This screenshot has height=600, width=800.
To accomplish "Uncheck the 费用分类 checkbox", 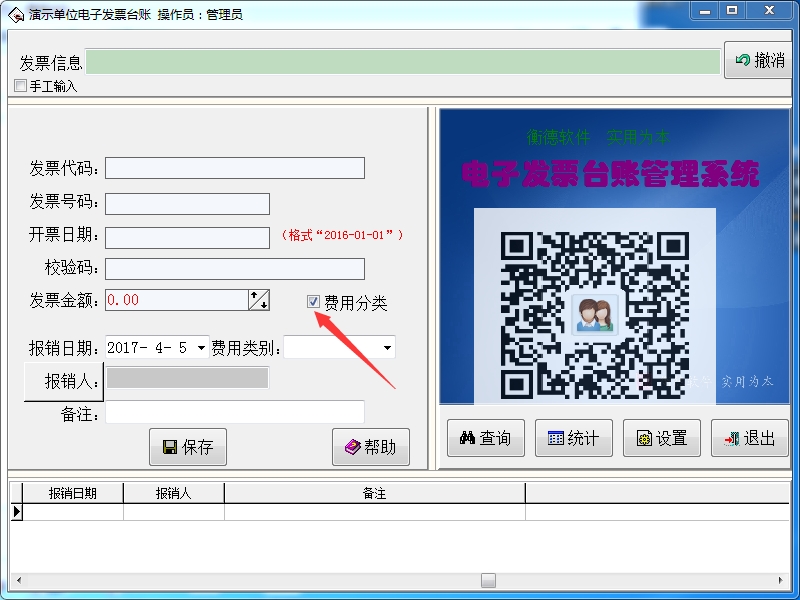I will click(313, 302).
